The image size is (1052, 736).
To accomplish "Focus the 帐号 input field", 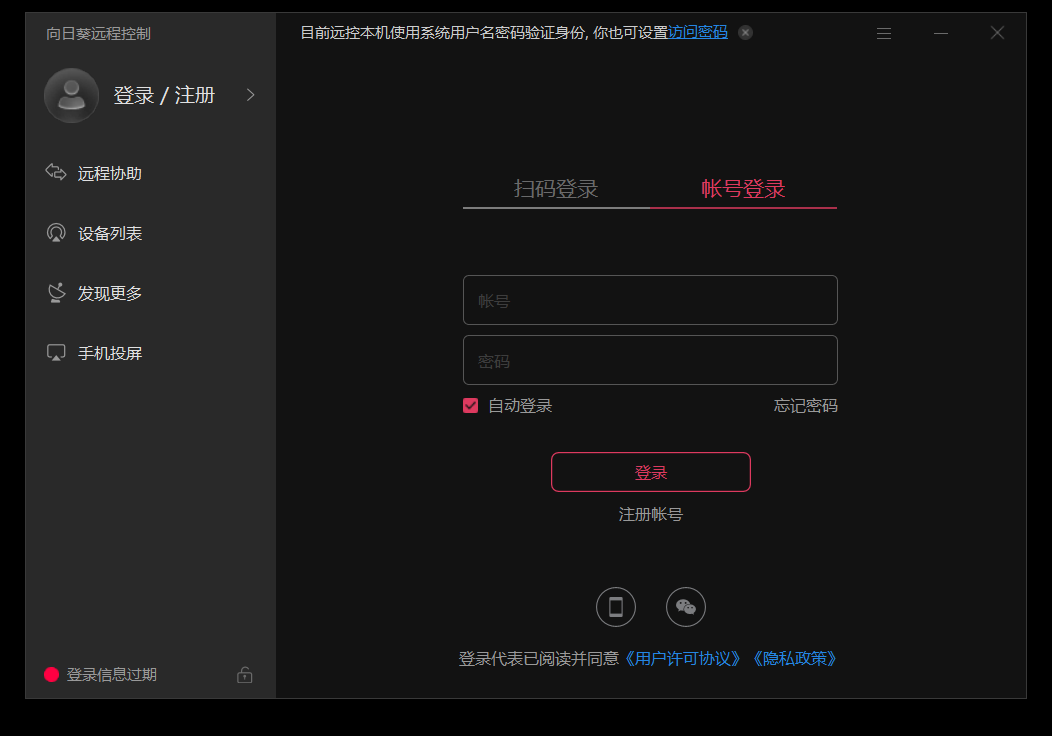I will tap(650, 300).
